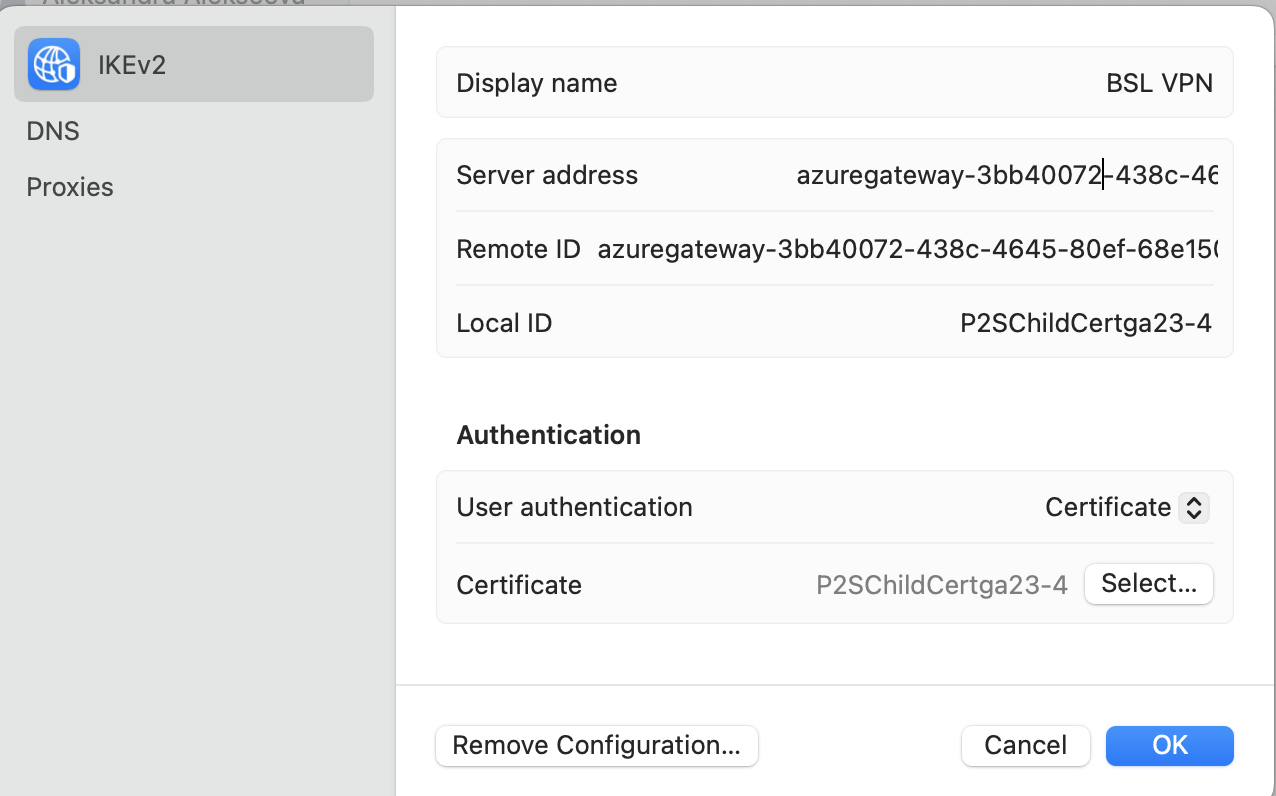Image resolution: width=1276 pixels, height=796 pixels.
Task: Click the Select... certificate button
Action: (x=1149, y=584)
